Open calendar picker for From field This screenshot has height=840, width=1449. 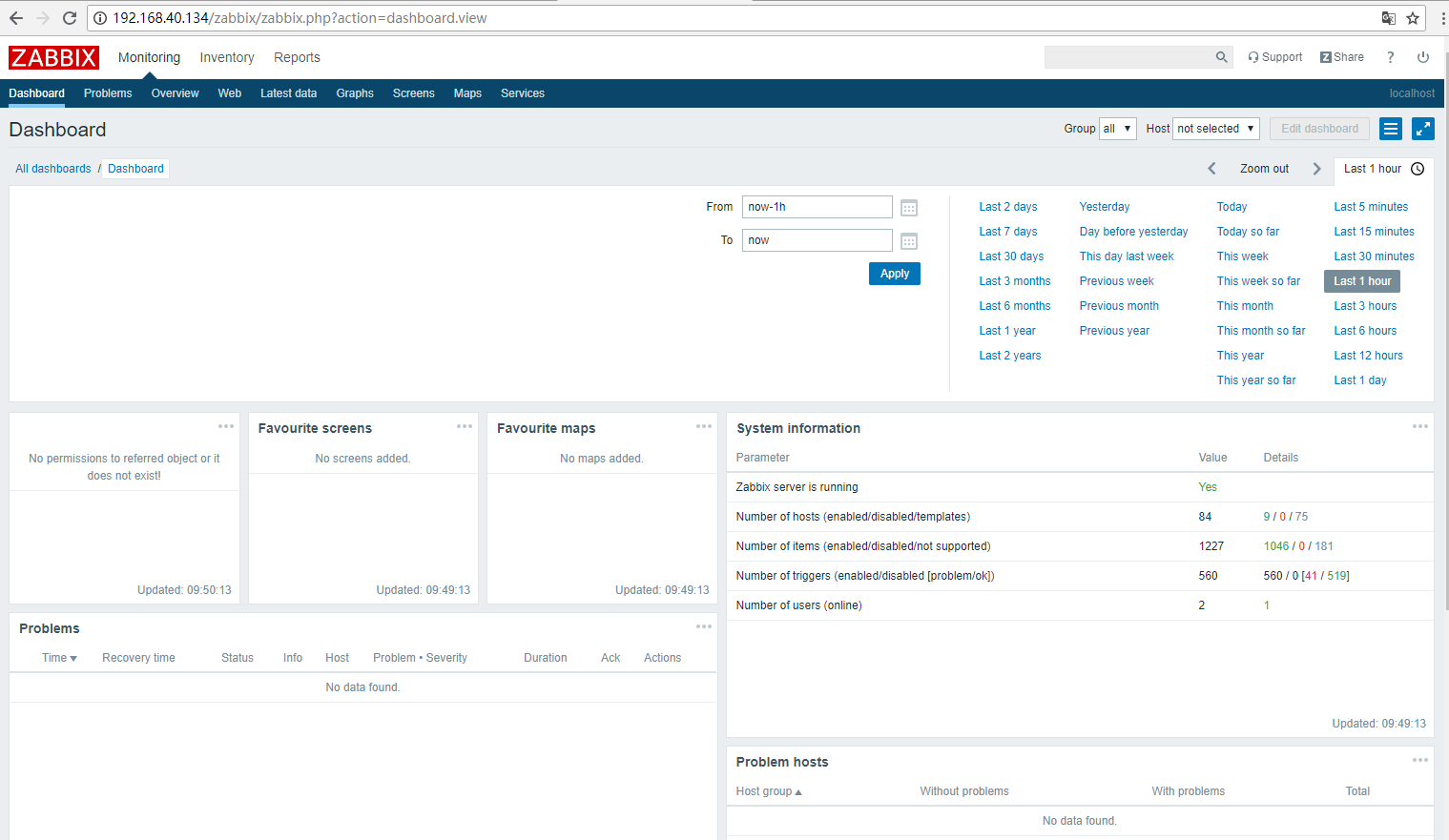(909, 208)
